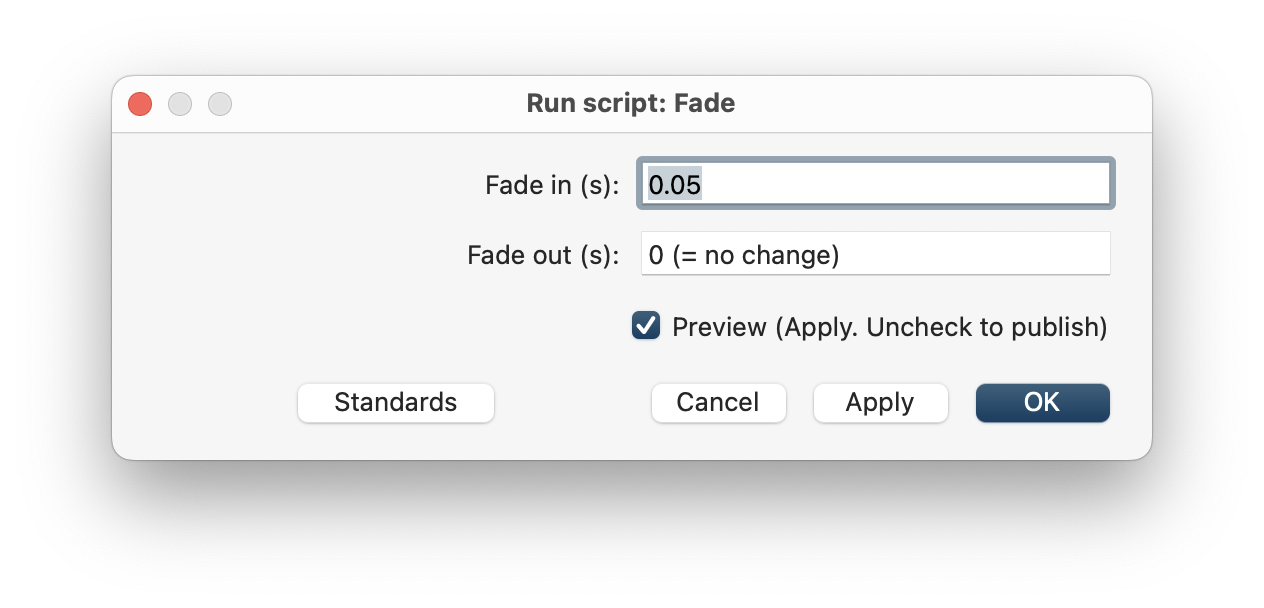Viewport: 1264px width, 608px height.
Task: Click the checkmark in the blue Preview box
Action: pyautogui.click(x=646, y=326)
